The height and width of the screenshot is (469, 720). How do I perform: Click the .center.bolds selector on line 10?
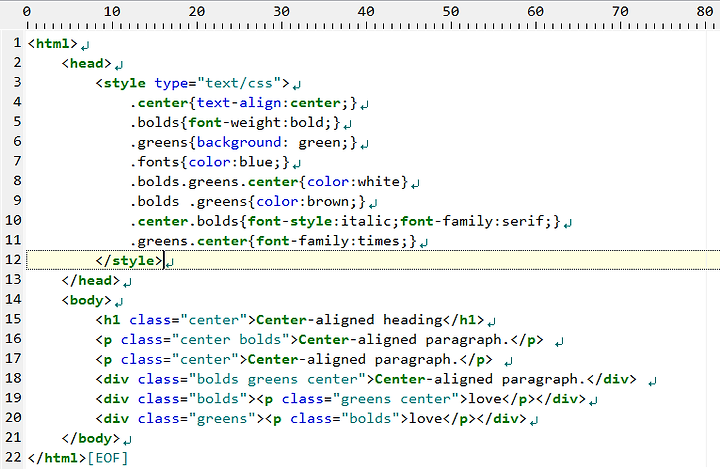click(x=184, y=221)
